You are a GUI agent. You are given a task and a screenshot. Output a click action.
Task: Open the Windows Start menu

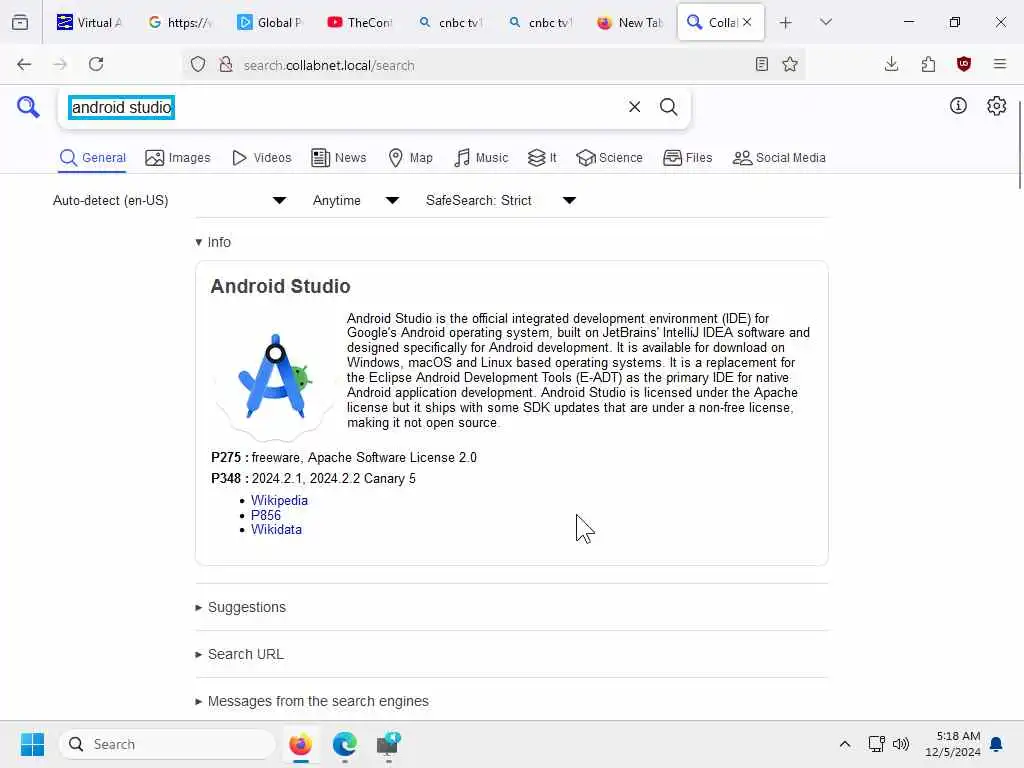pyautogui.click(x=32, y=744)
